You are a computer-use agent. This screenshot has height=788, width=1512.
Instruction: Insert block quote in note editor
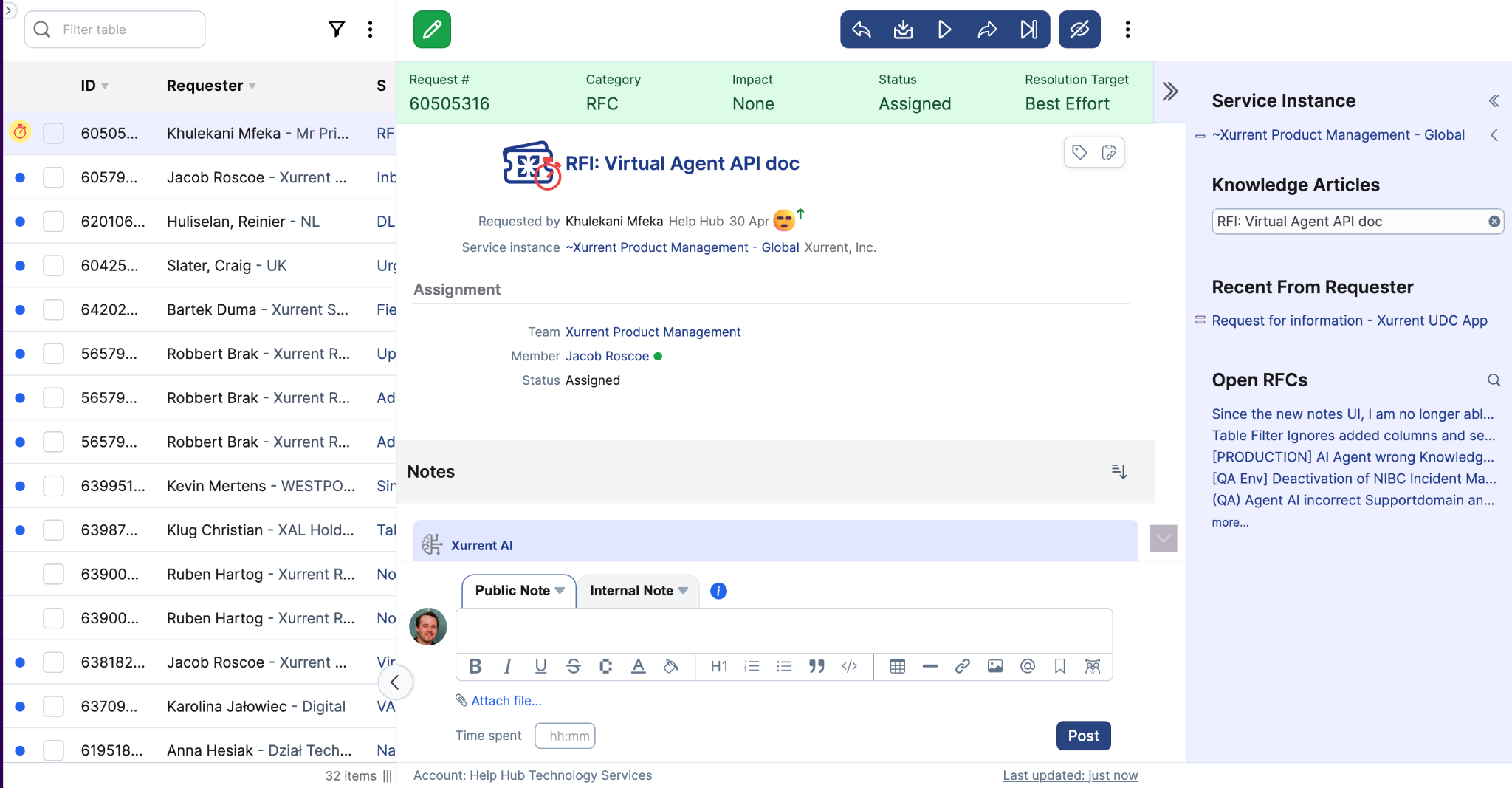click(817, 666)
